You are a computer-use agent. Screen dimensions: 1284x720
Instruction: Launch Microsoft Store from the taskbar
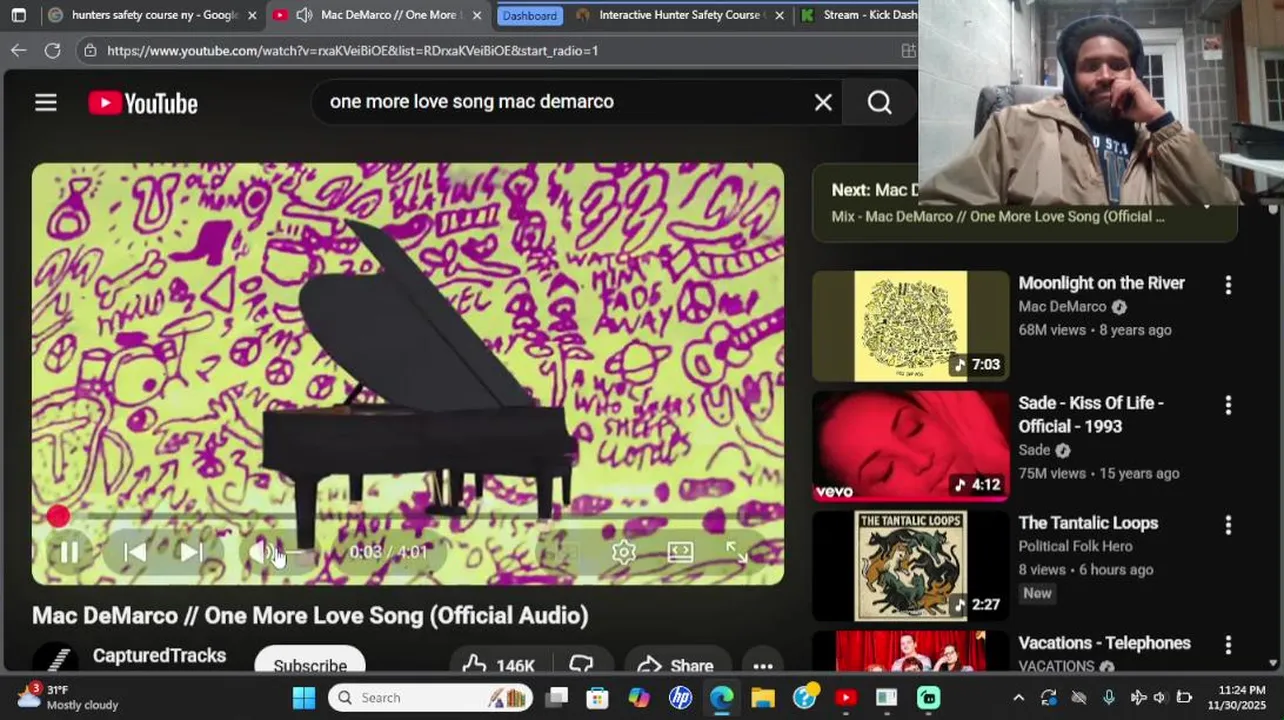click(x=597, y=697)
